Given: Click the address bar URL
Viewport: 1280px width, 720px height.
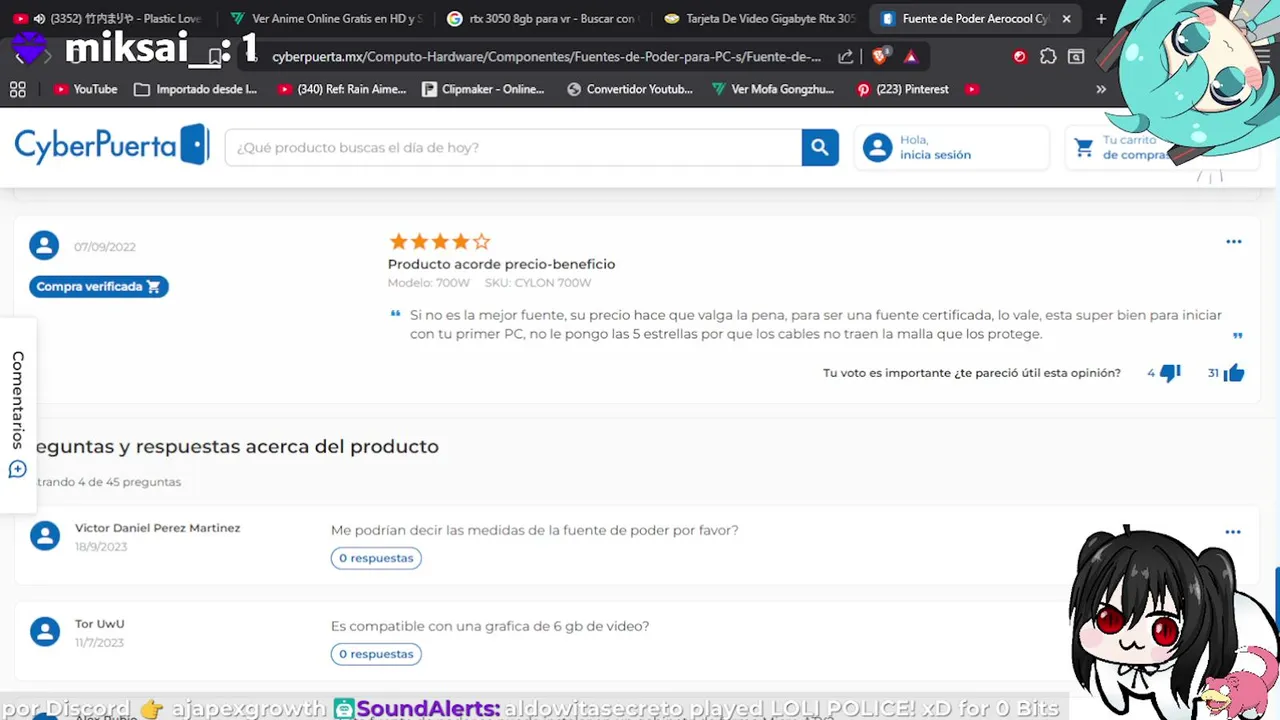Looking at the screenshot, I should click(546, 57).
